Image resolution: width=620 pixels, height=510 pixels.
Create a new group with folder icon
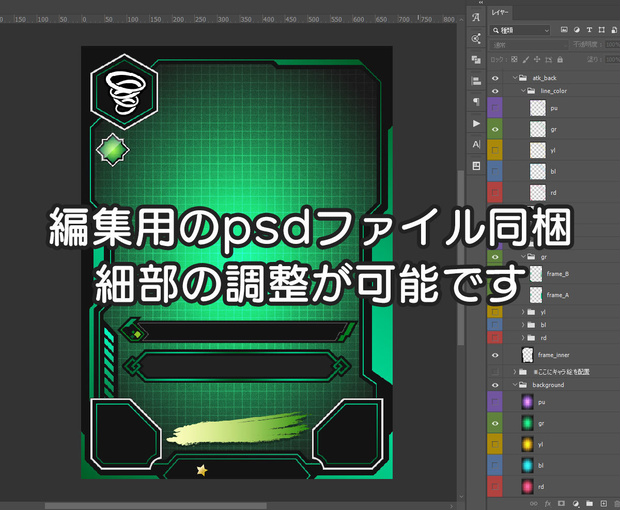coord(589,503)
